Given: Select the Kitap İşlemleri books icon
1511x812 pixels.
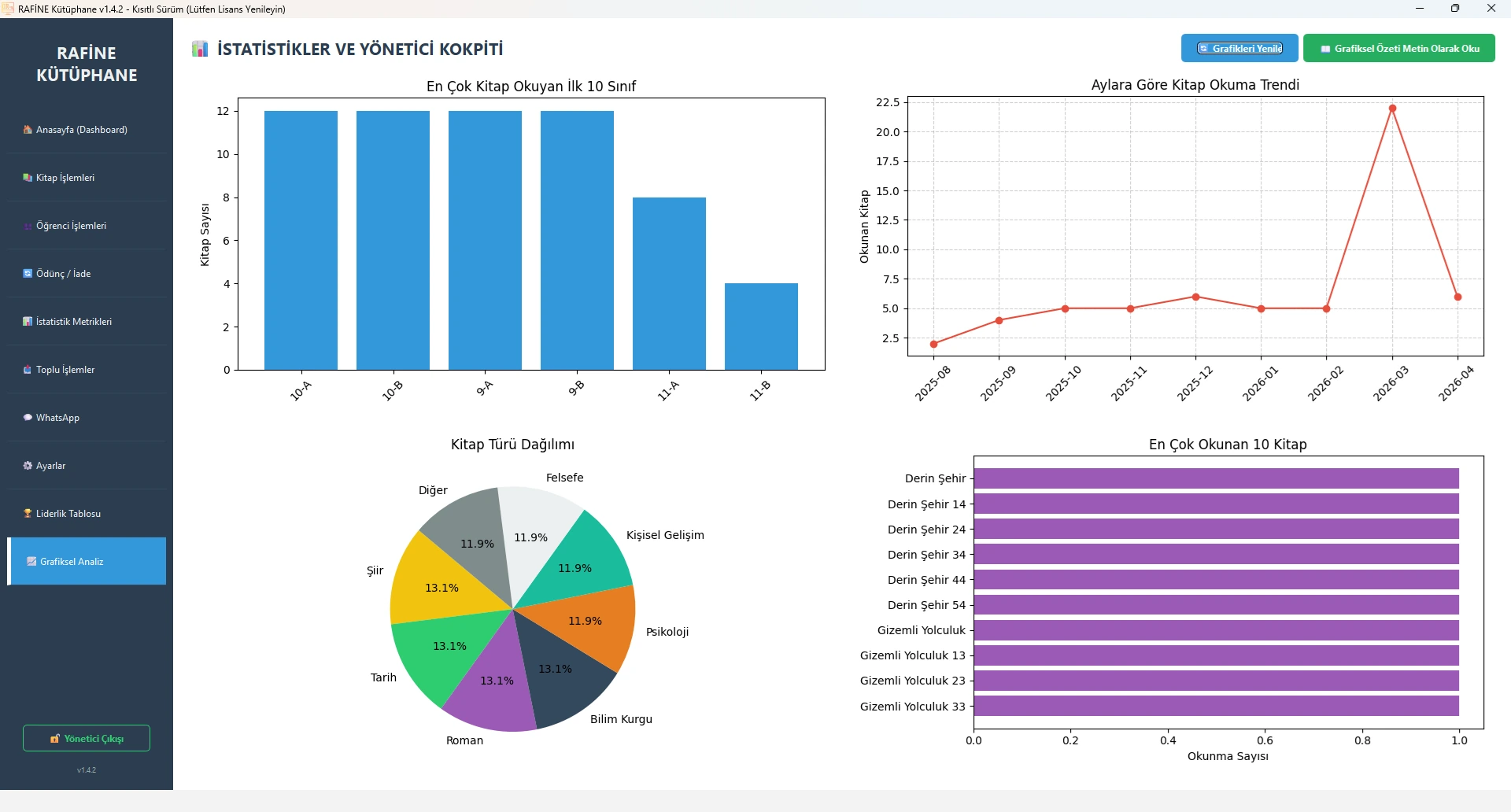Looking at the screenshot, I should (27, 178).
